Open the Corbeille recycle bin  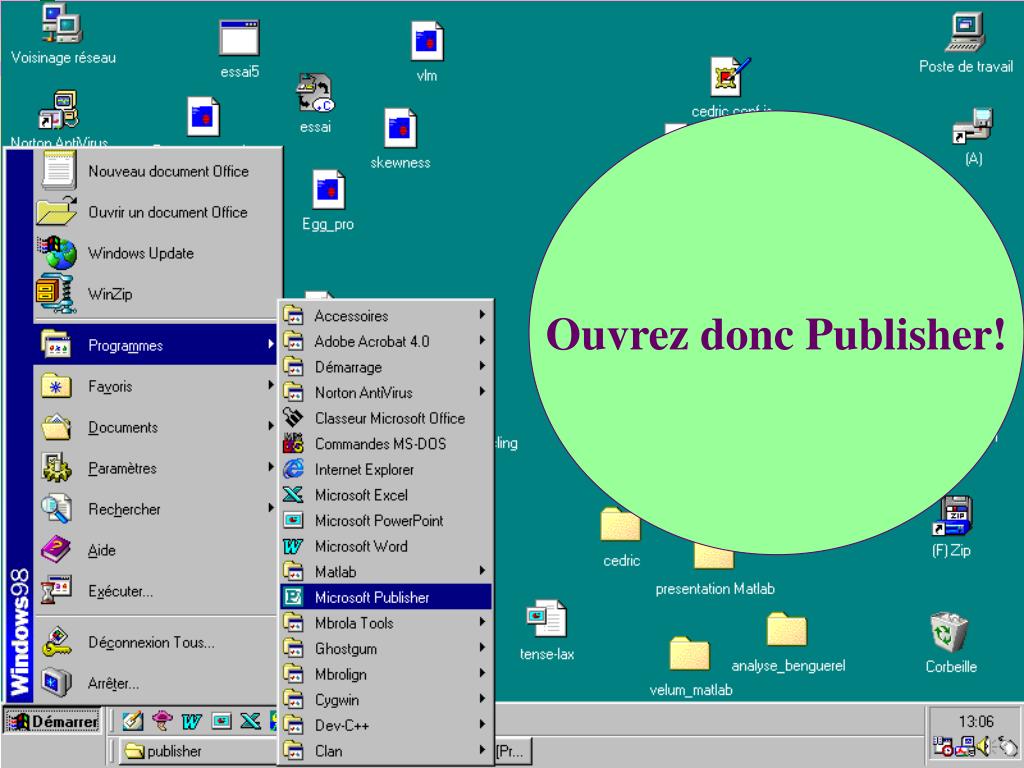click(x=951, y=643)
